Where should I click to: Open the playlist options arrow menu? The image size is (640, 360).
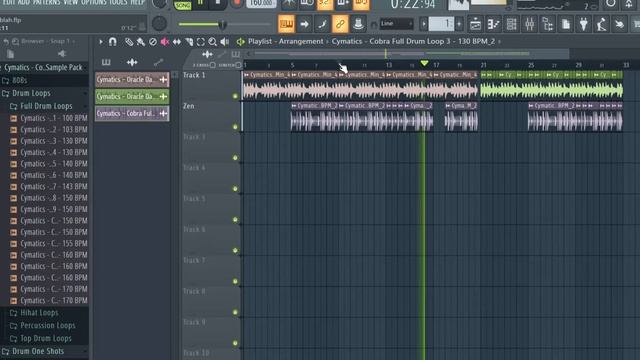[x=101, y=42]
